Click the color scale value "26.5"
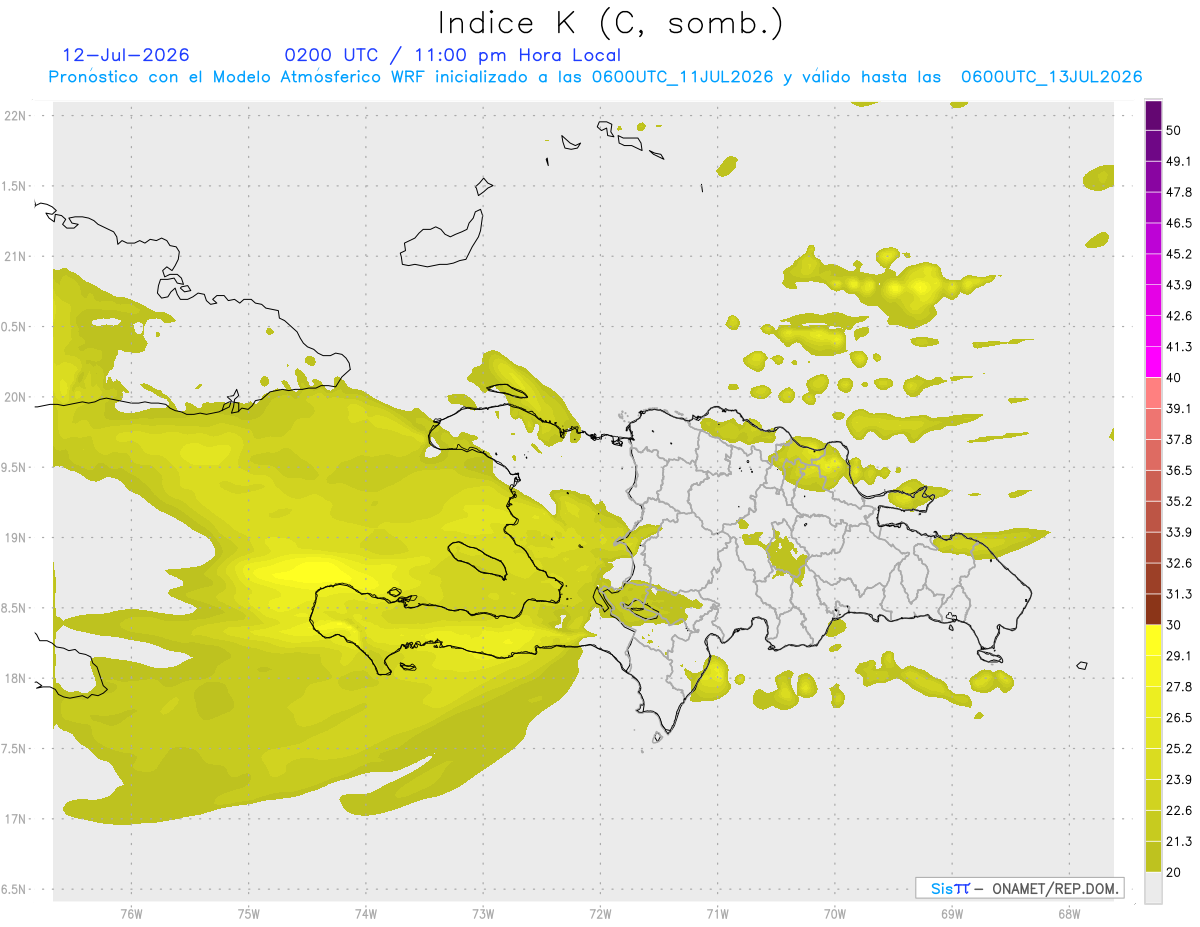Viewport: 1200px width, 927px height. 1179,718
